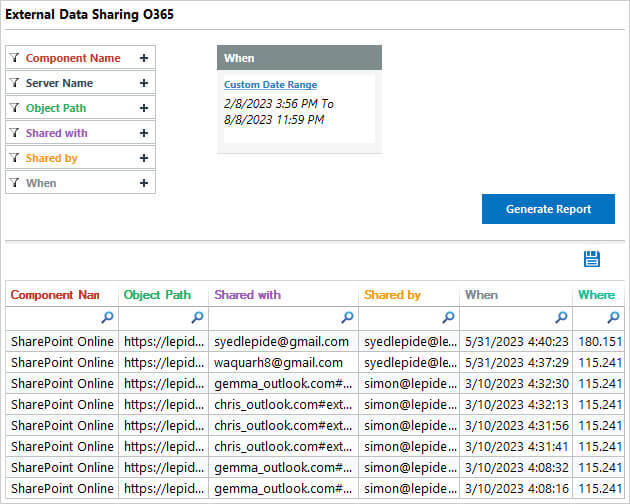Sort by Shared with column header
Image resolution: width=630 pixels, height=504 pixels.
pos(247,295)
